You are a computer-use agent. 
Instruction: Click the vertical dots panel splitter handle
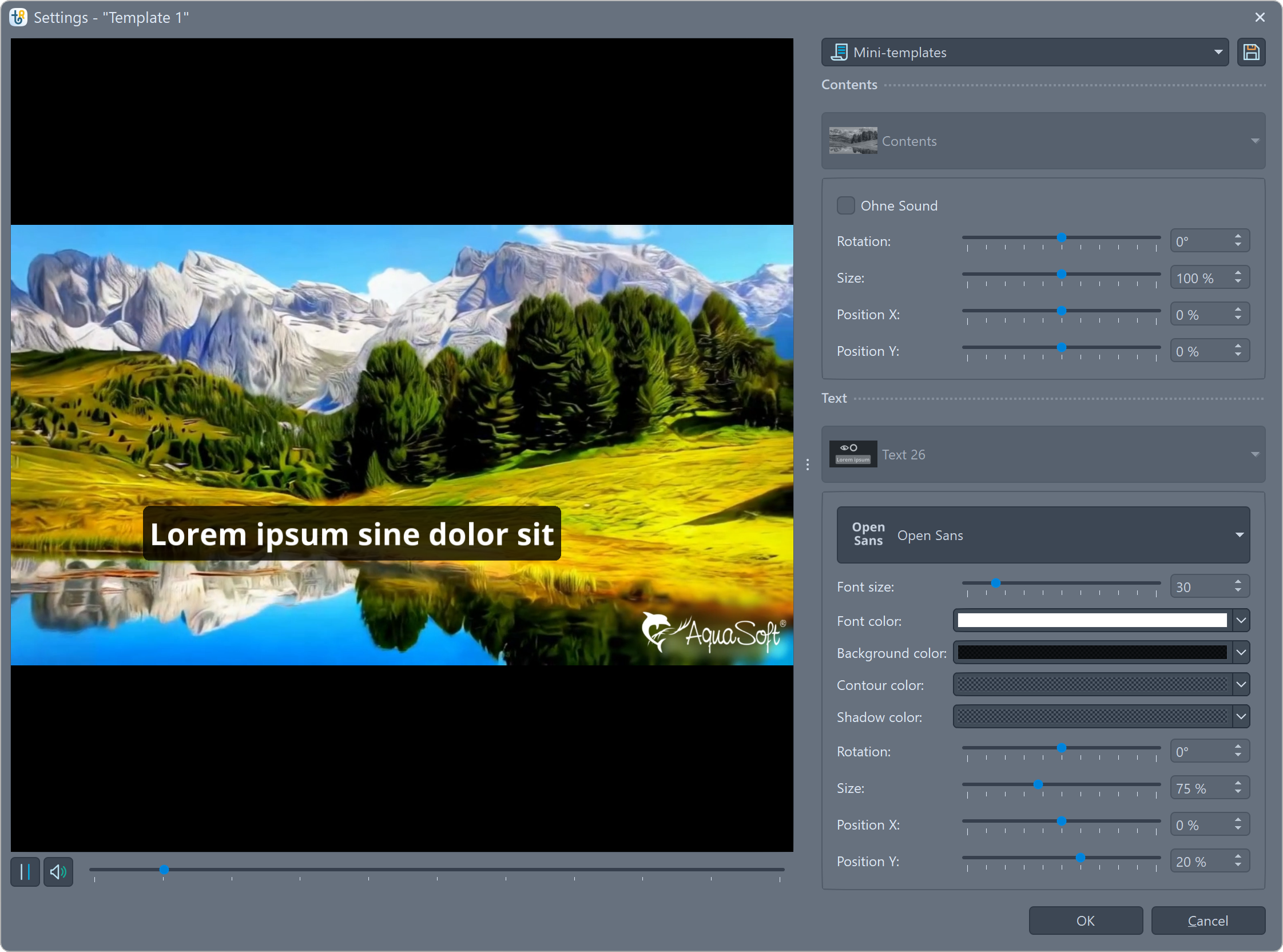tap(808, 465)
